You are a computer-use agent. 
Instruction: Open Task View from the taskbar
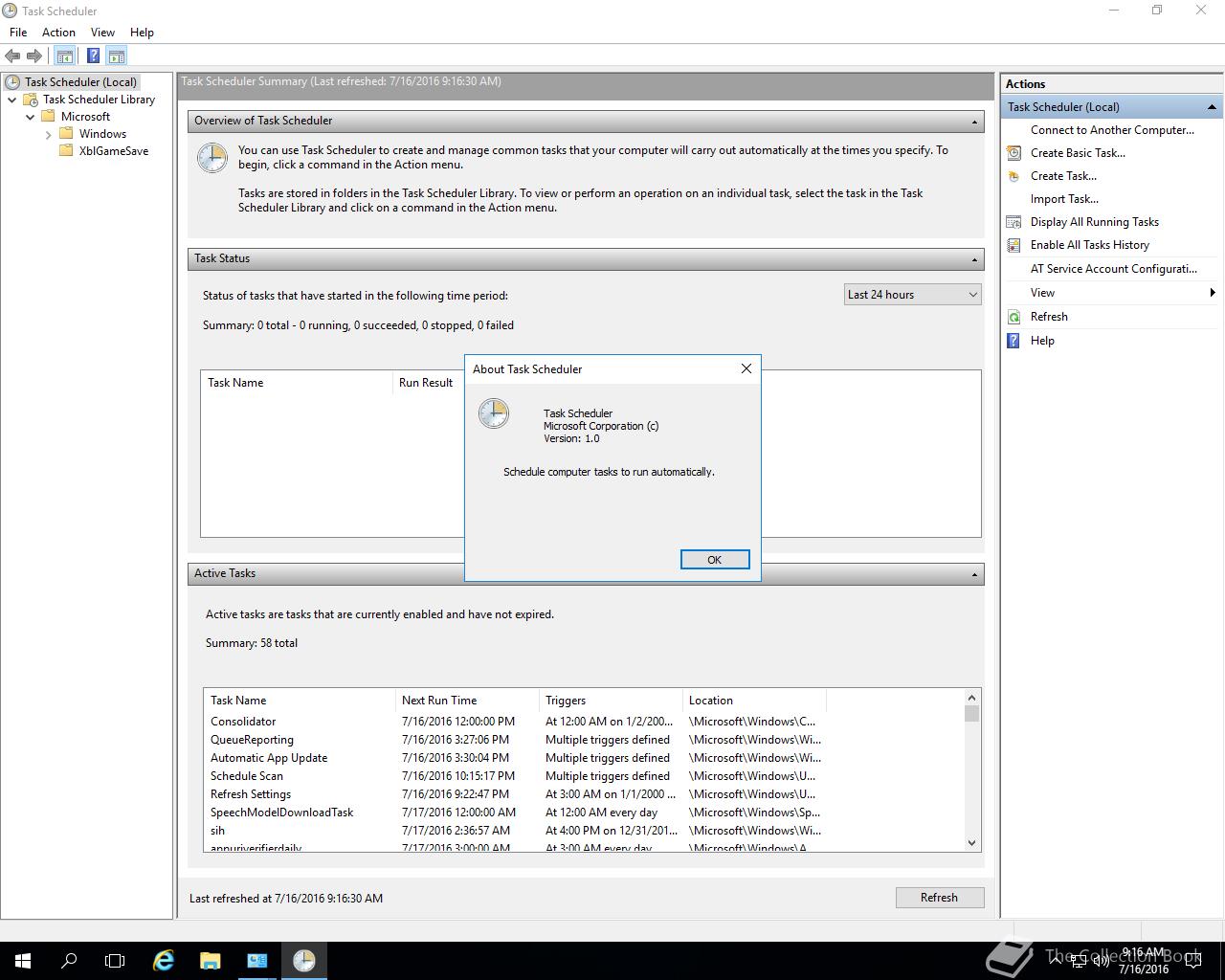pyautogui.click(x=115, y=961)
